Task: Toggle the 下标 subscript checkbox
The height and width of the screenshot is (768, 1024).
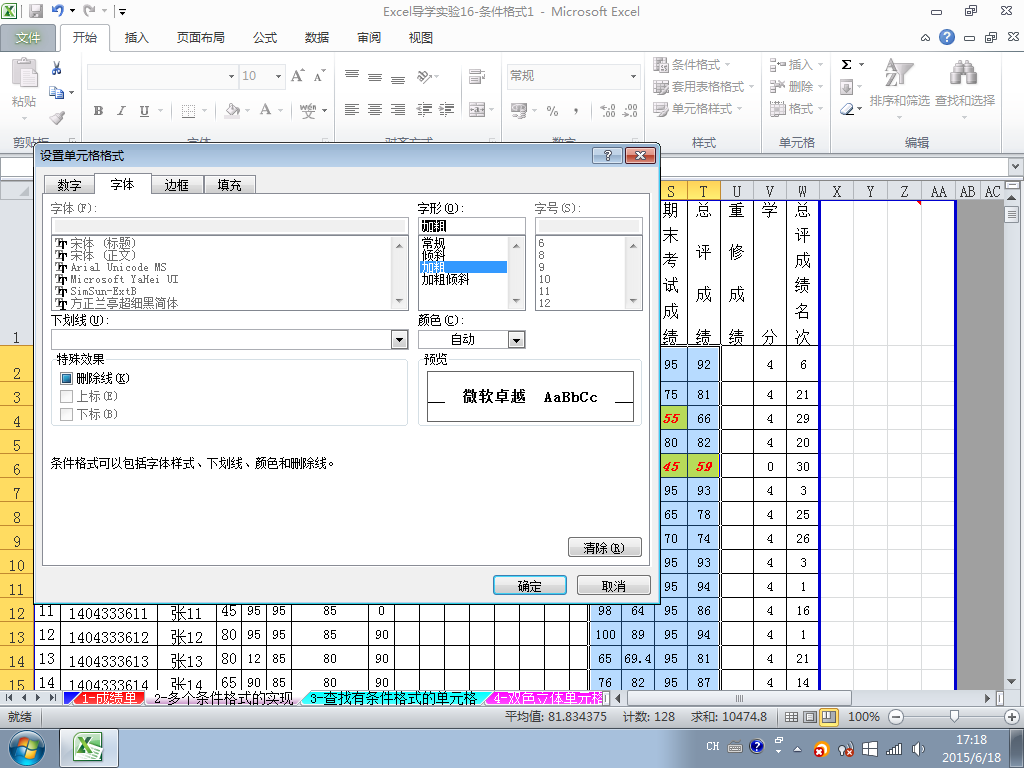Action: pos(66,414)
